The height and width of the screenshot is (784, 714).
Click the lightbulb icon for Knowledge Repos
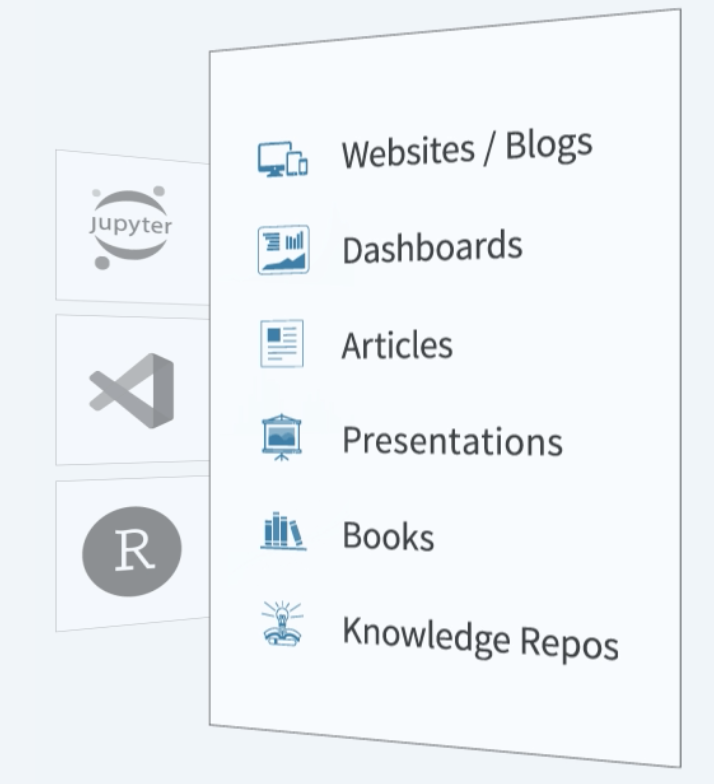pyautogui.click(x=283, y=627)
